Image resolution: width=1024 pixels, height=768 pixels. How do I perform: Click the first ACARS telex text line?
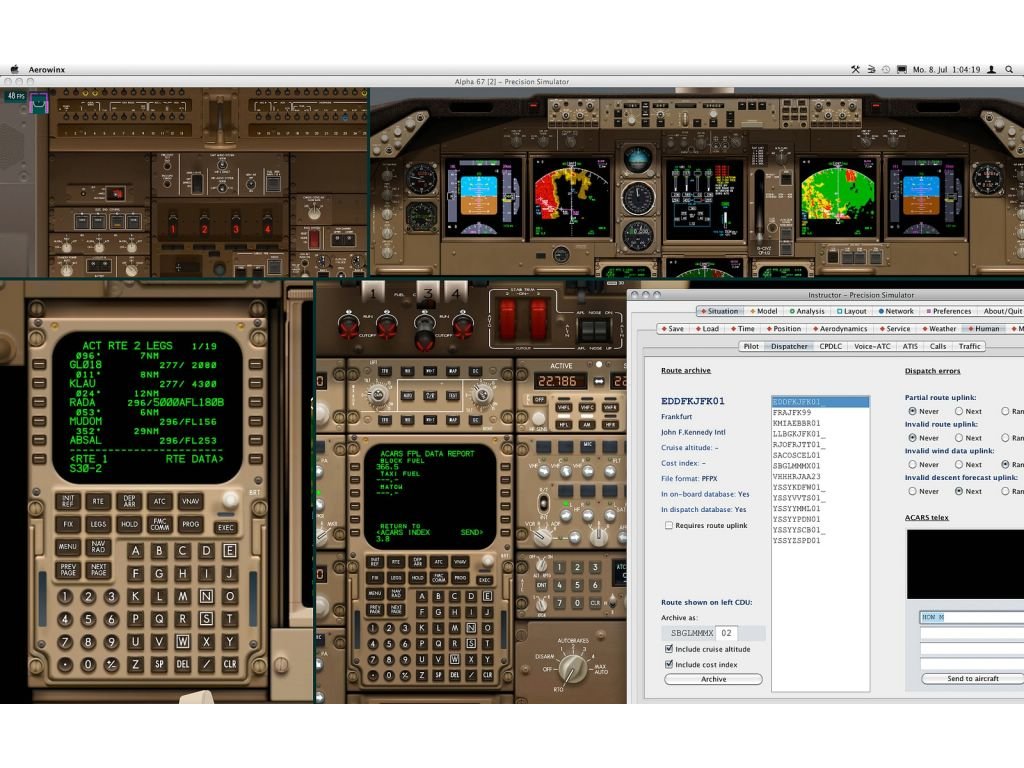(x=972, y=617)
